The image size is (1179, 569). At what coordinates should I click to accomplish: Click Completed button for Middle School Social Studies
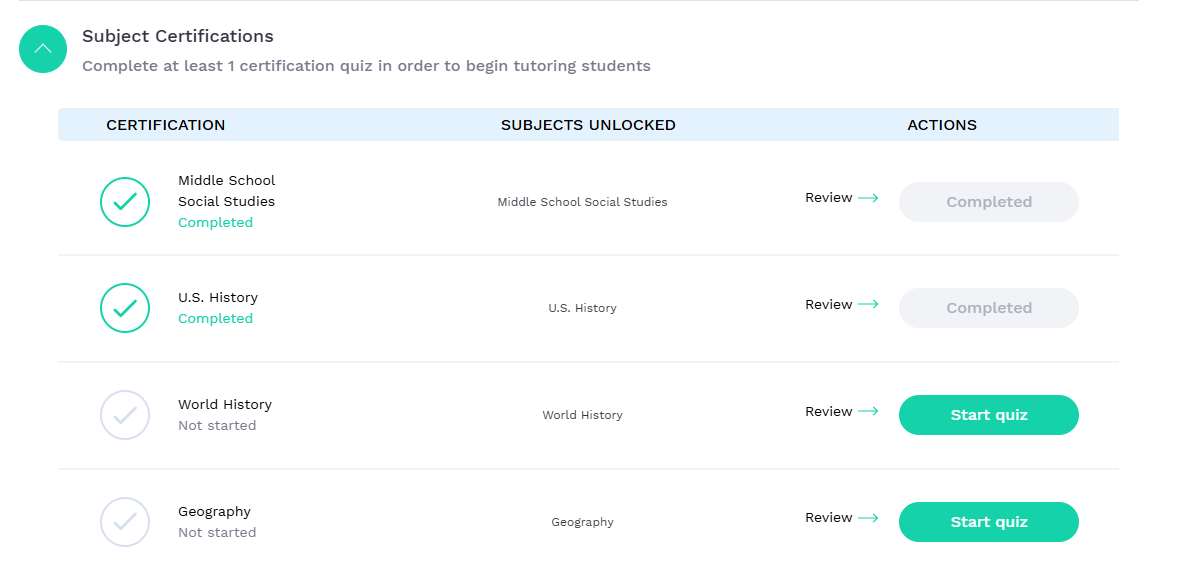988,202
